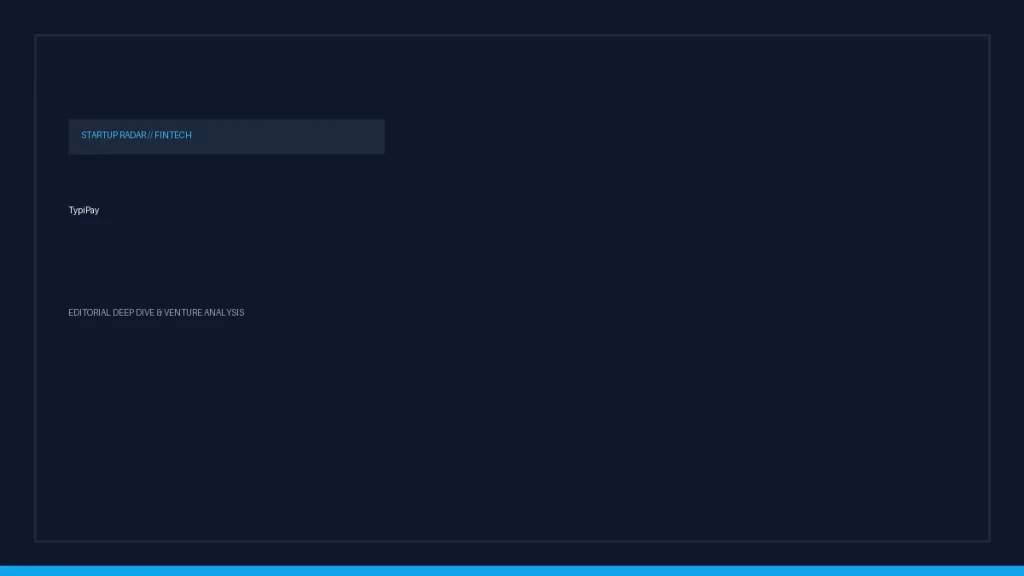The height and width of the screenshot is (576, 1024).
Task: Click the left edge of the slide frame
Action: click(x=35, y=288)
